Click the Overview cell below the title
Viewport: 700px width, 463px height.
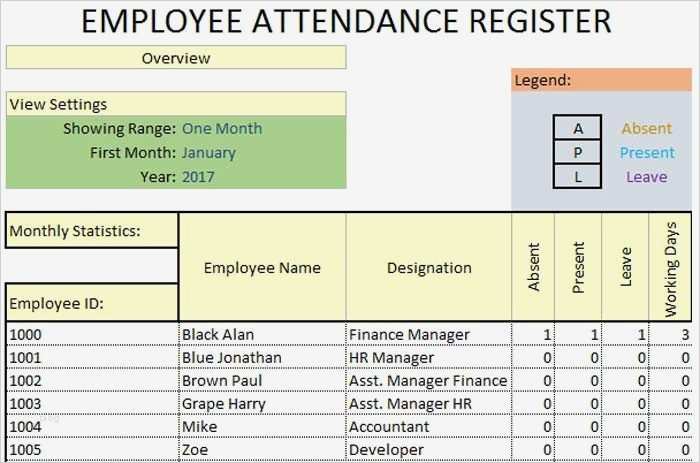(x=176, y=58)
